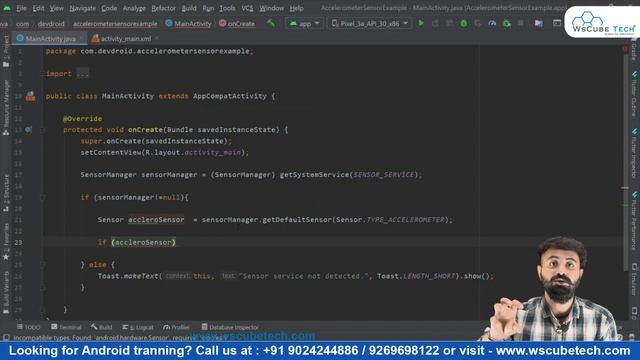The width and height of the screenshot is (640, 360).
Task: Click the underlined accleroSensor variable on line 21
Action: click(x=156, y=220)
